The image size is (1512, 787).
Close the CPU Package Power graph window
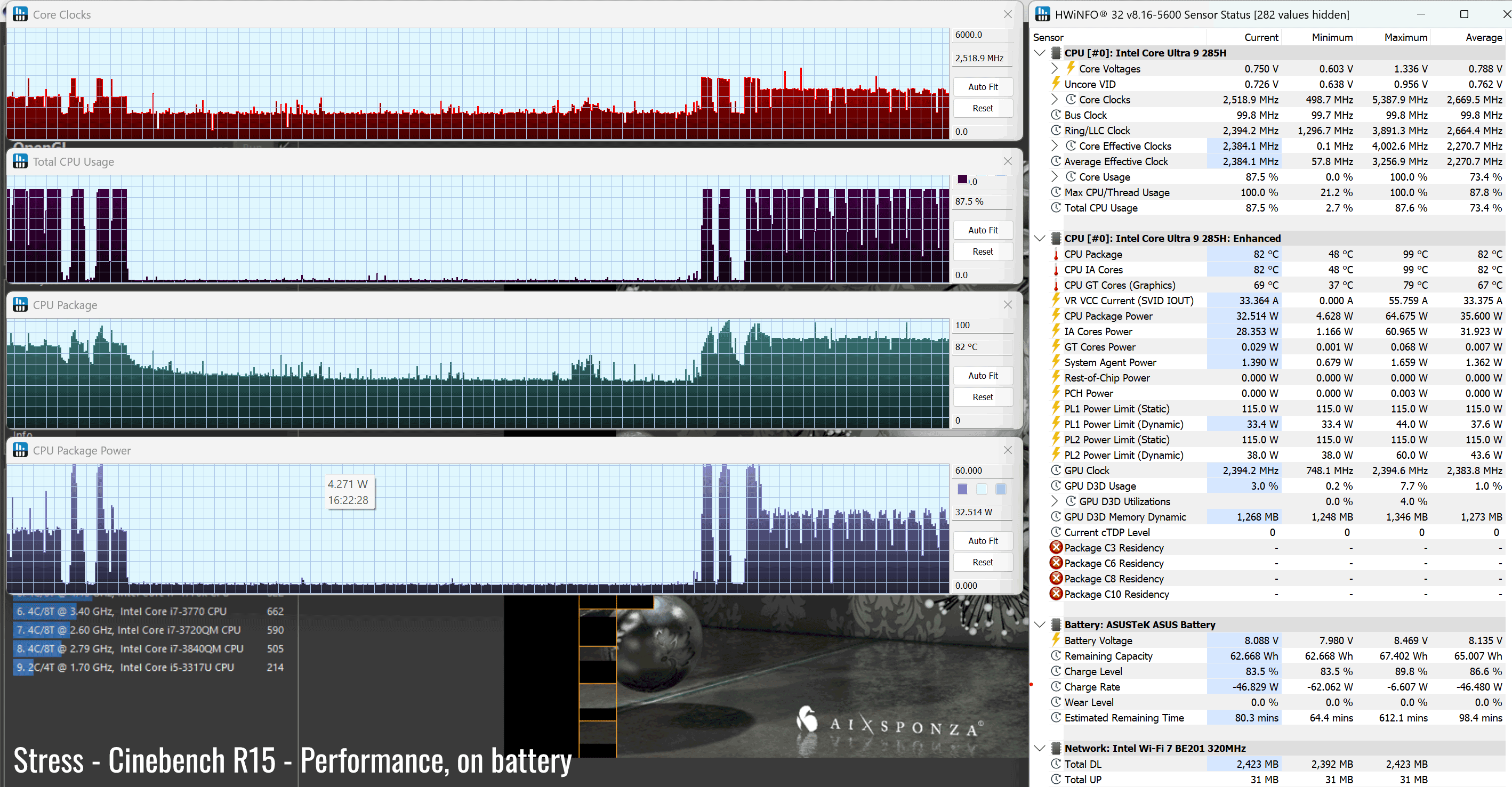[x=1007, y=450]
